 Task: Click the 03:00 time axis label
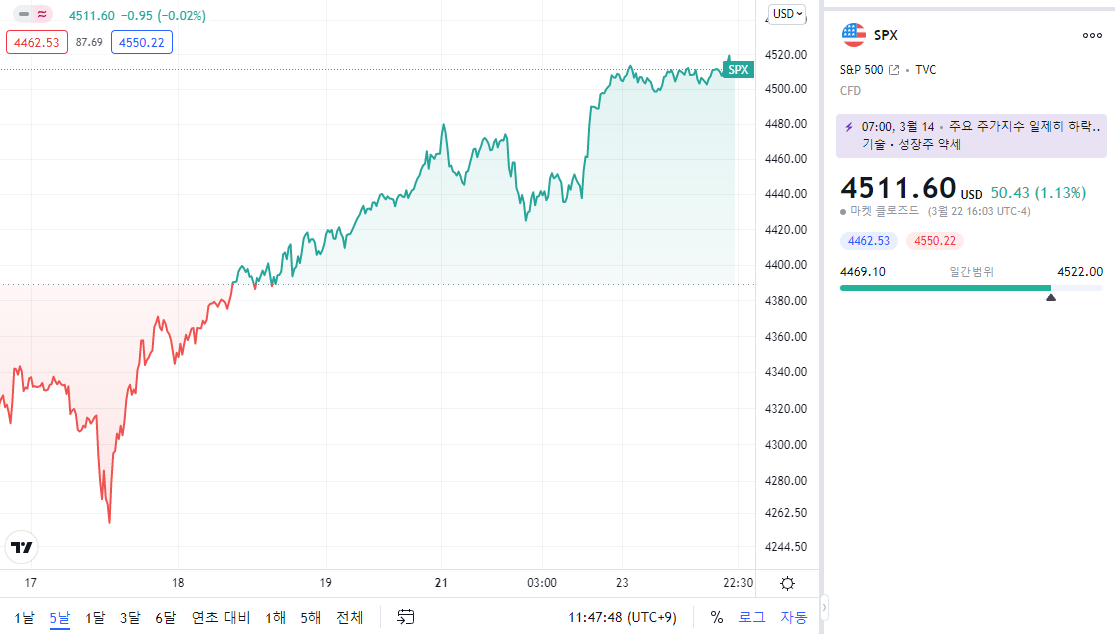click(542, 583)
